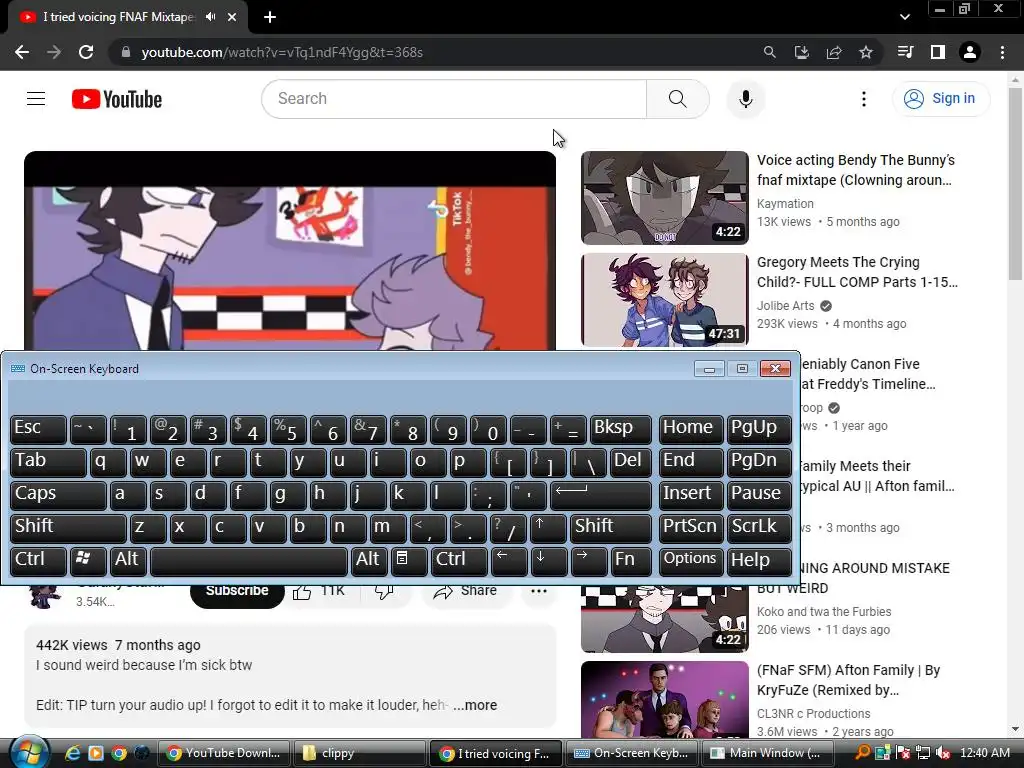Viewport: 1024px width, 768px height.
Task: Switch to YouTube Downl... taskbar window
Action: (x=223, y=753)
